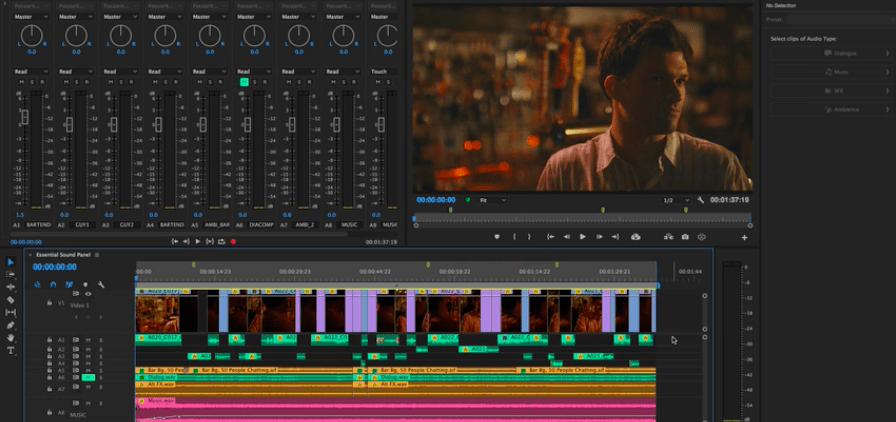Click the timeline timecode 00:00:00:00 field
Screen dimensions: 896x422
click(x=54, y=267)
